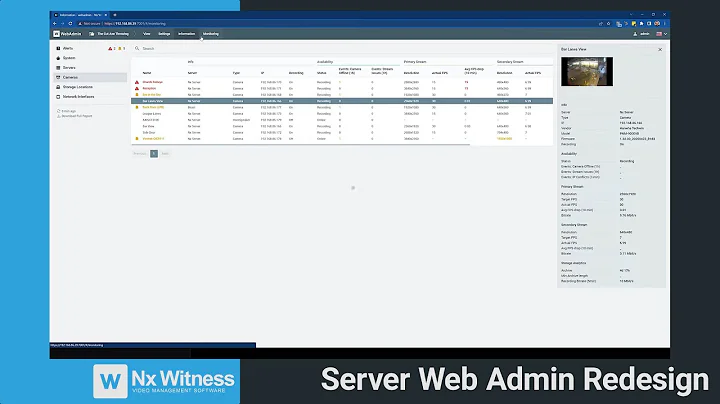Screen dimensions: 720x404
Task: Click page number 1 button
Action: pyautogui.click(x=154, y=153)
